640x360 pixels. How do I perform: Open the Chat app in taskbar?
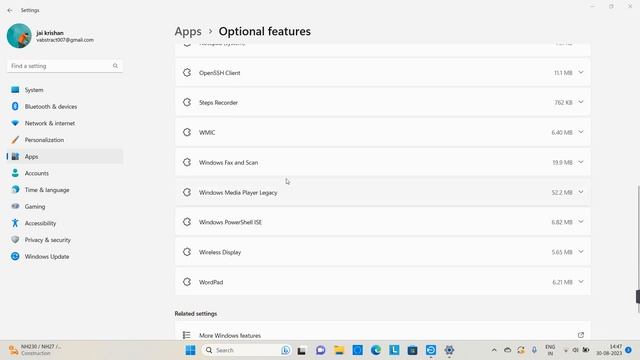pos(320,350)
